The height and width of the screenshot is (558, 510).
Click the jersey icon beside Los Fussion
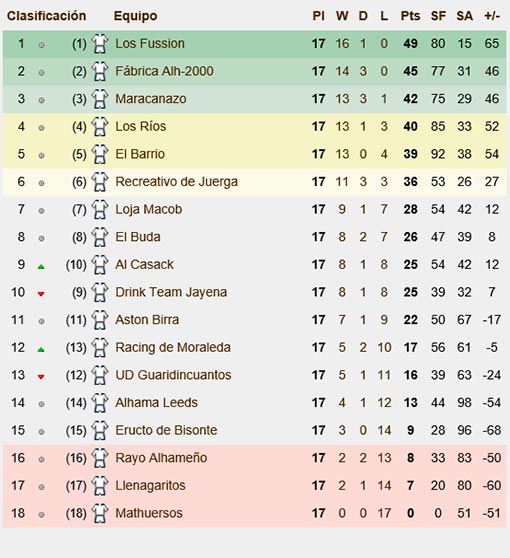(x=100, y=44)
